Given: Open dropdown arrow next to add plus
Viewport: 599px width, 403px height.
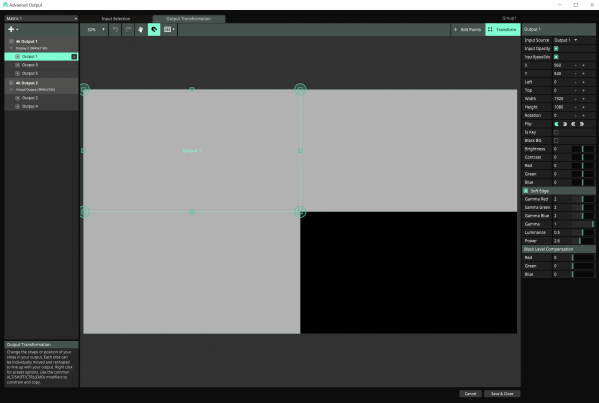Looking at the screenshot, I should [17, 29].
